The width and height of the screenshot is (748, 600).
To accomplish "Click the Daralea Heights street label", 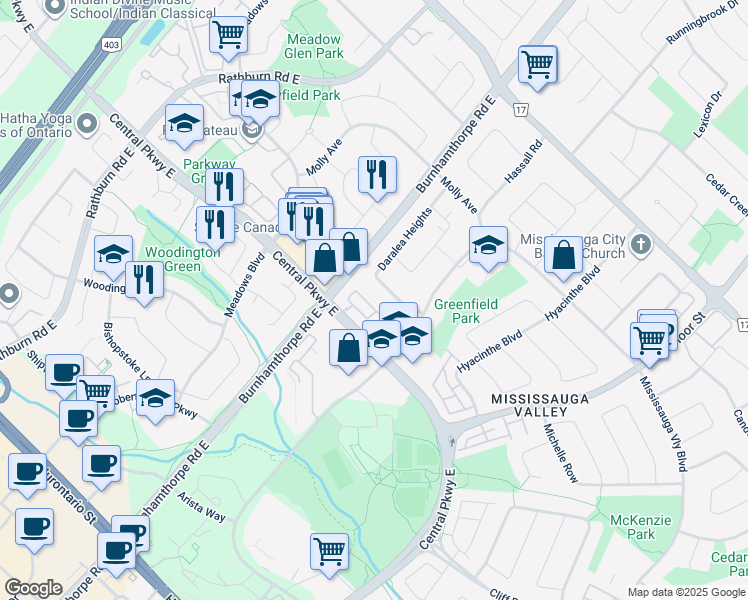I will (405, 239).
